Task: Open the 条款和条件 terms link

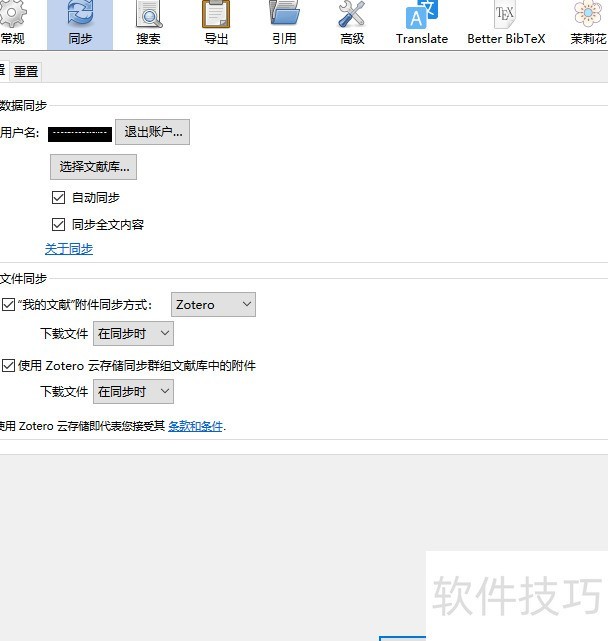Action: (x=195, y=426)
